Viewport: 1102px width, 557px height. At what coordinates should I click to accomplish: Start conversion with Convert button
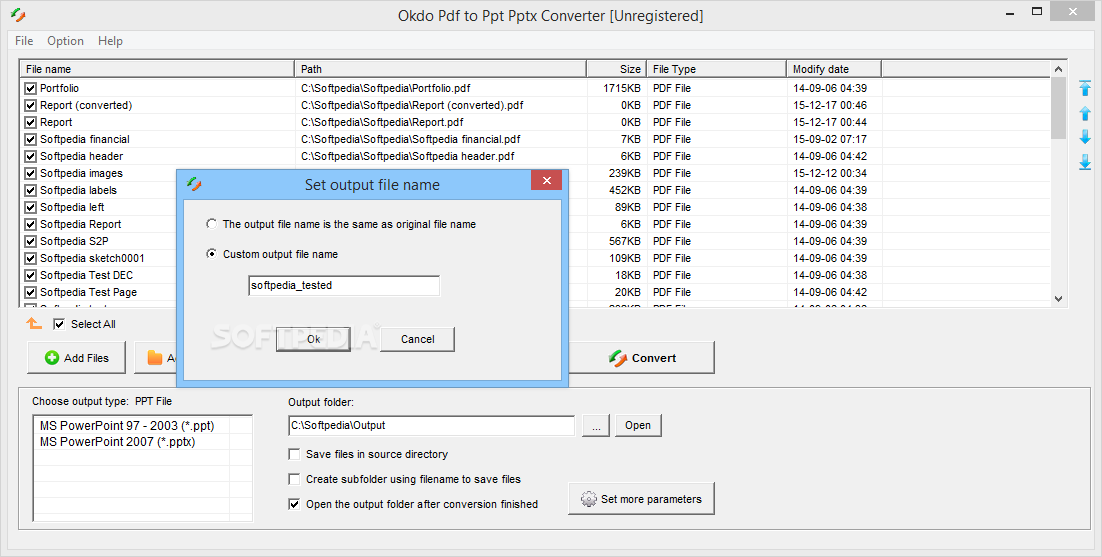pos(642,358)
